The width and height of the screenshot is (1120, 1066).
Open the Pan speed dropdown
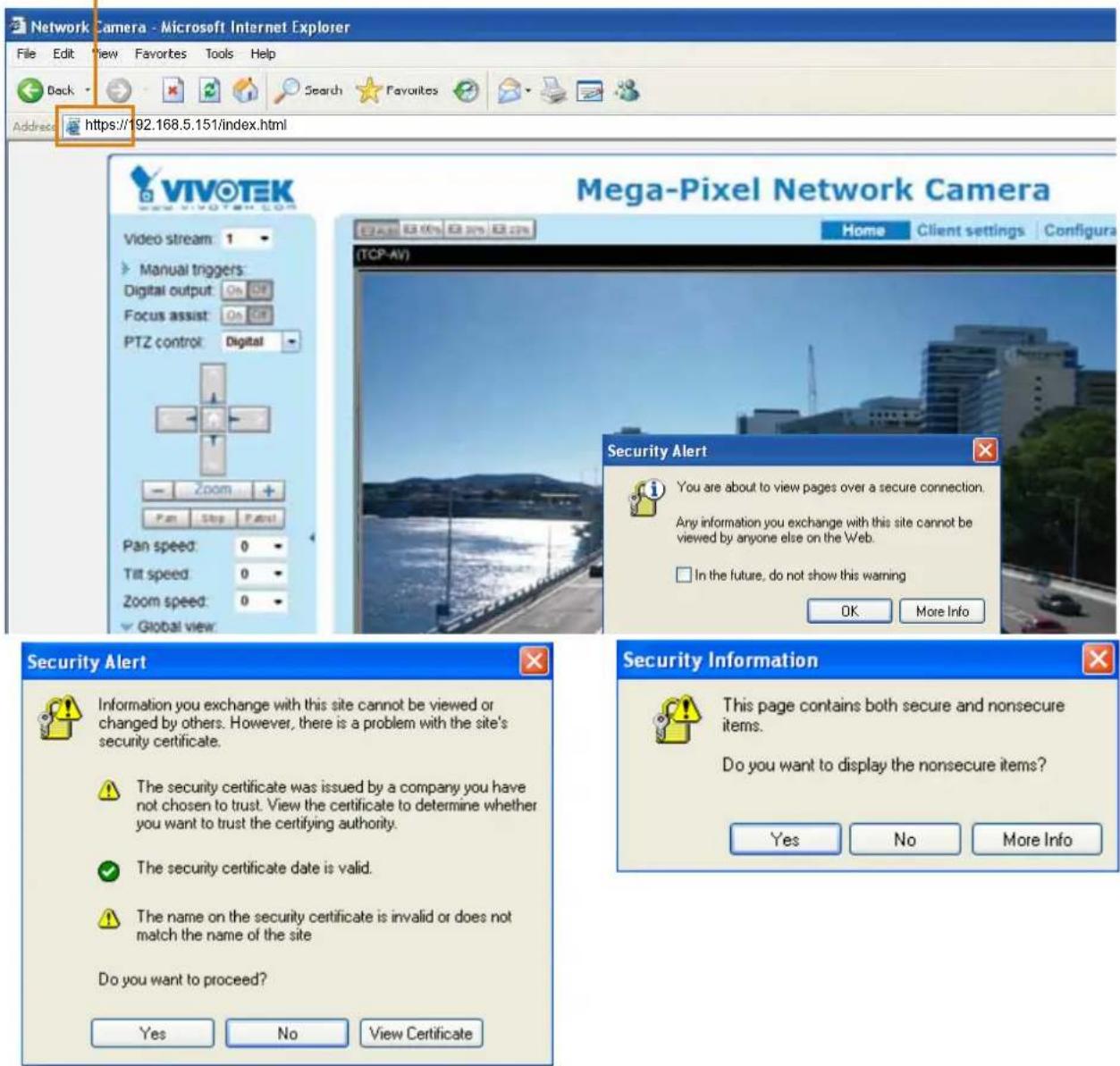click(261, 546)
